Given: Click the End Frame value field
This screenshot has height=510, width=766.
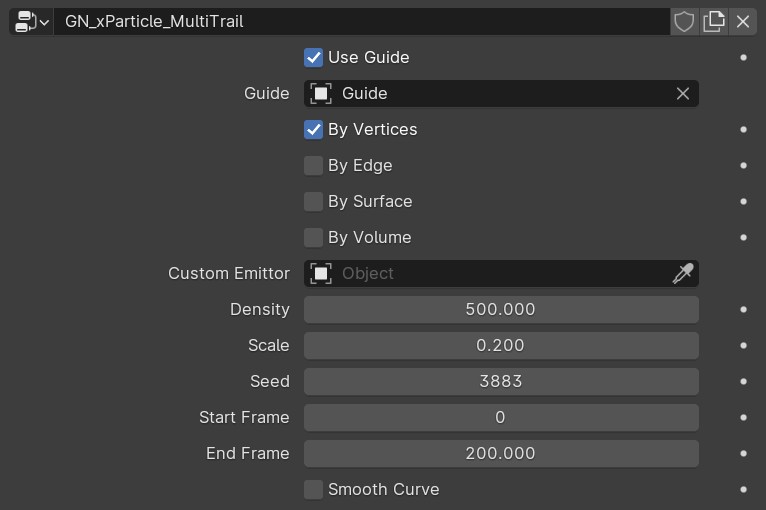Looking at the screenshot, I should point(501,453).
